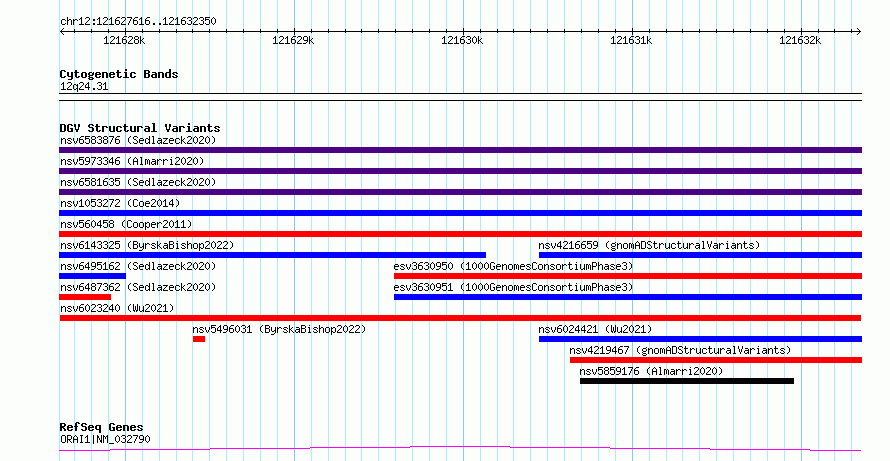
Task: Click the nsv560458 (Cooper2011) label
Action: point(126,224)
